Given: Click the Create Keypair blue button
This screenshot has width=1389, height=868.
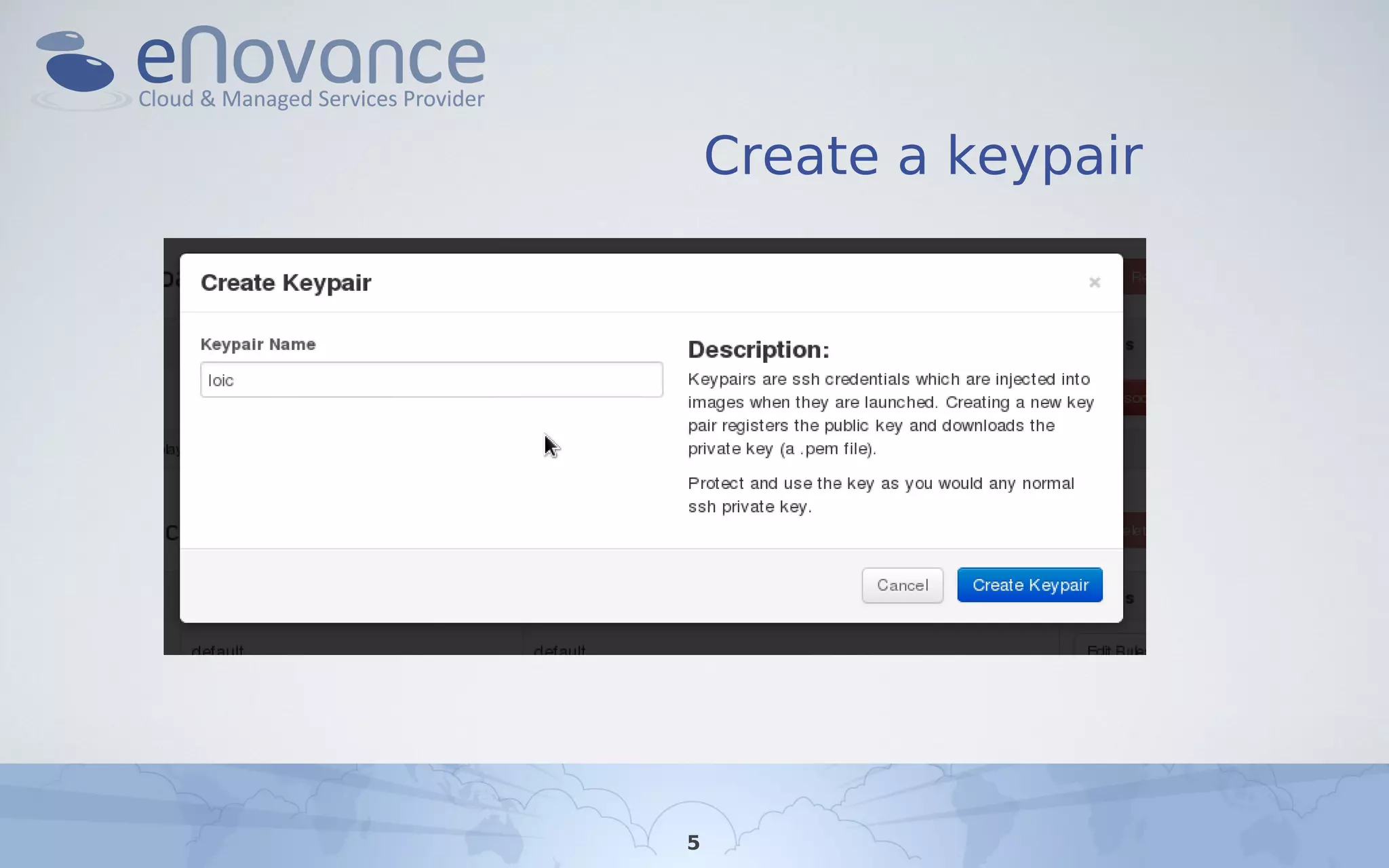Looking at the screenshot, I should point(1030,585).
